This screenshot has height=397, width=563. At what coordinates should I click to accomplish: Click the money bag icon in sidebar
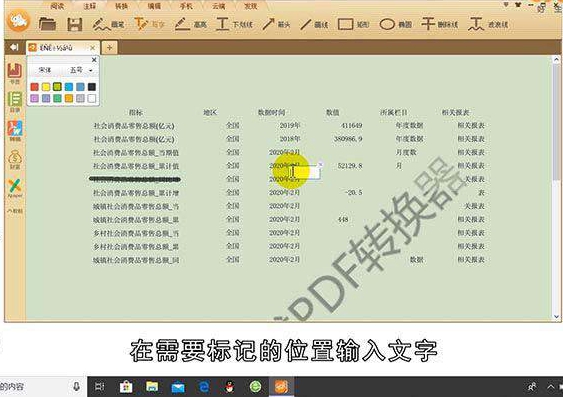15,159
